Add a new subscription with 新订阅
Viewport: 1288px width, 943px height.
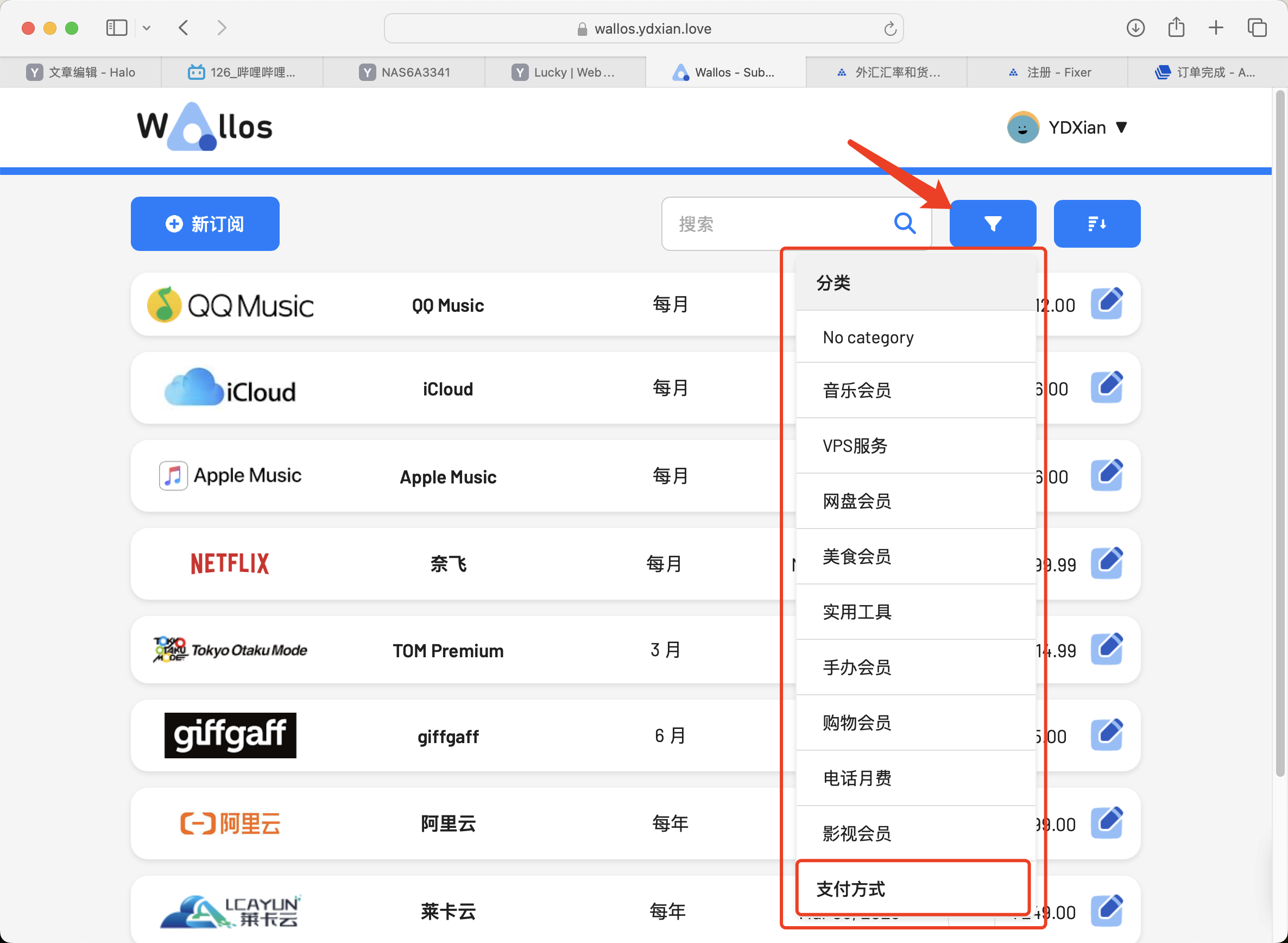[205, 224]
